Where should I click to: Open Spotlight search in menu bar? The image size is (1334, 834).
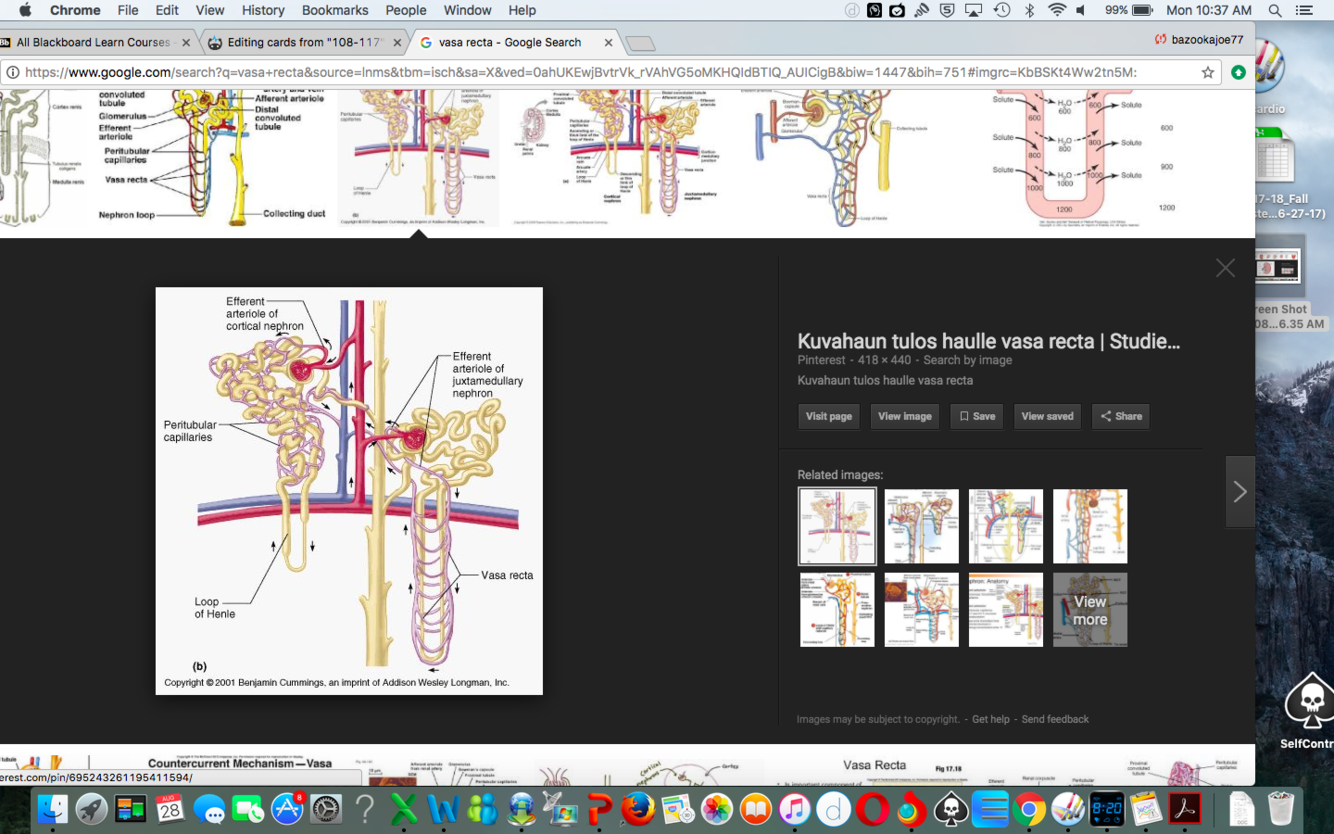tap(1275, 10)
